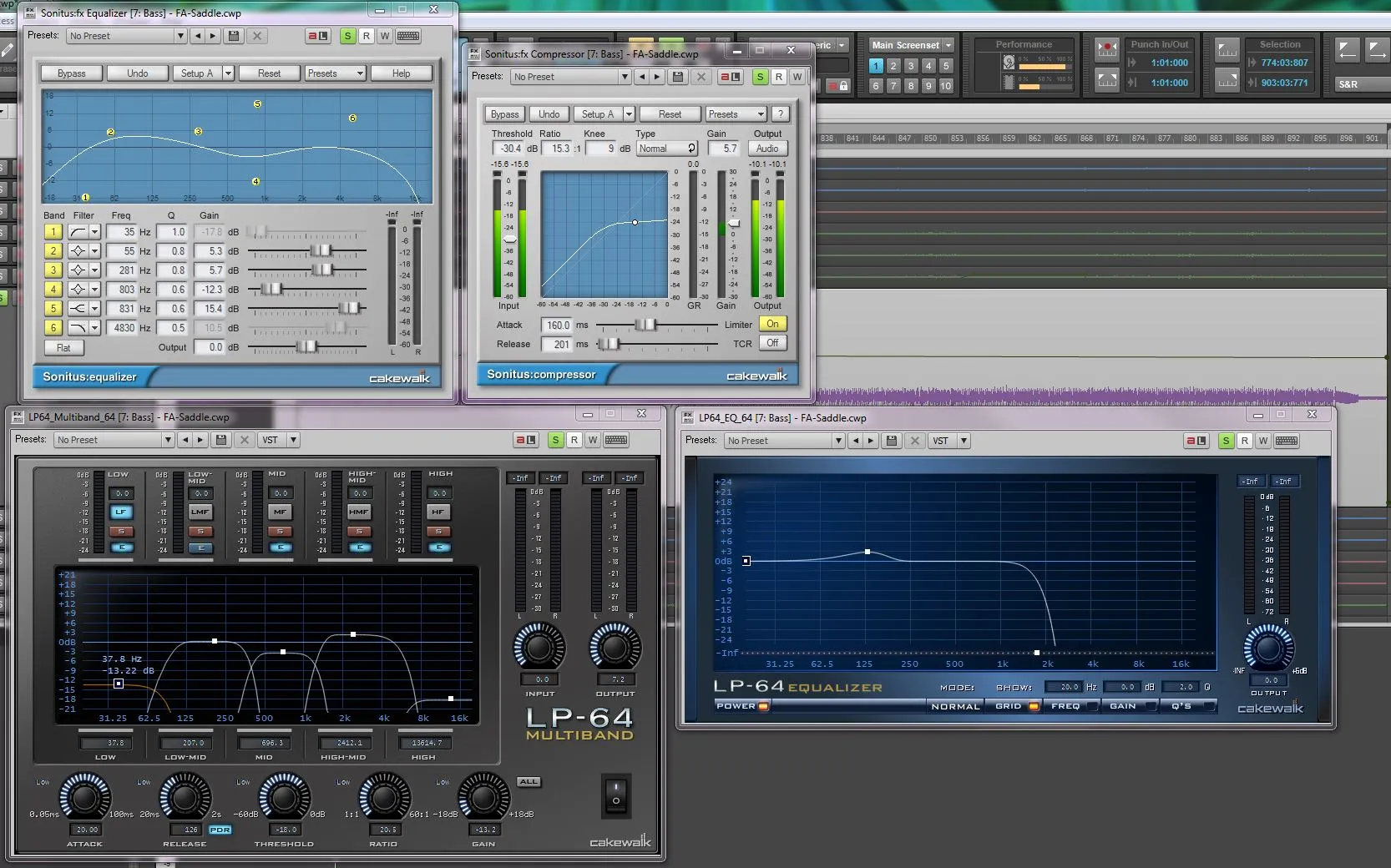Click the A/B compare icon in Compressor window
The height and width of the screenshot is (868, 1391).
[730, 77]
